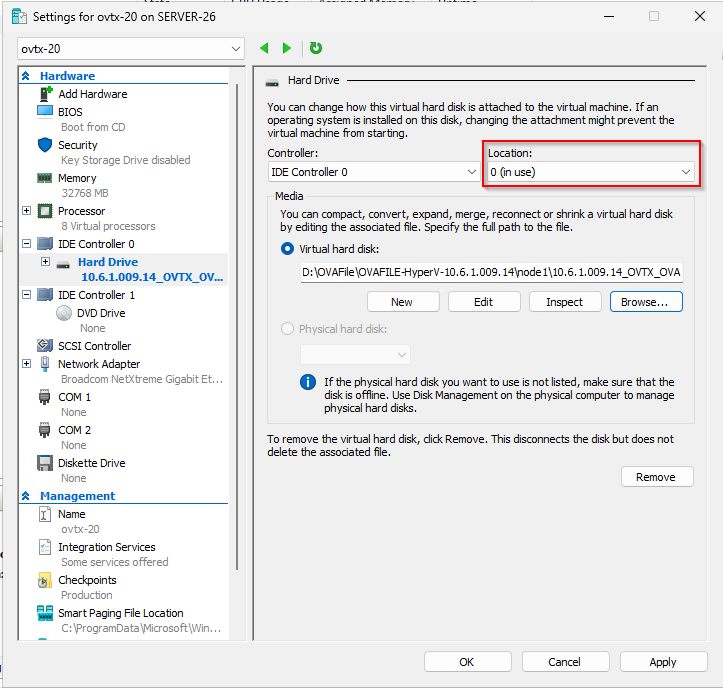Click the Name management icon
Image resolution: width=723 pixels, height=689 pixels.
pyautogui.click(x=45, y=514)
